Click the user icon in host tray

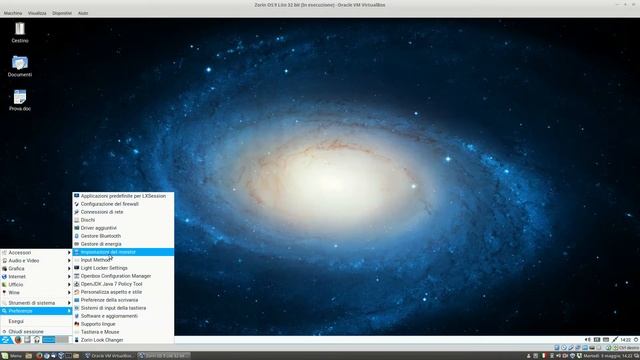529,356
